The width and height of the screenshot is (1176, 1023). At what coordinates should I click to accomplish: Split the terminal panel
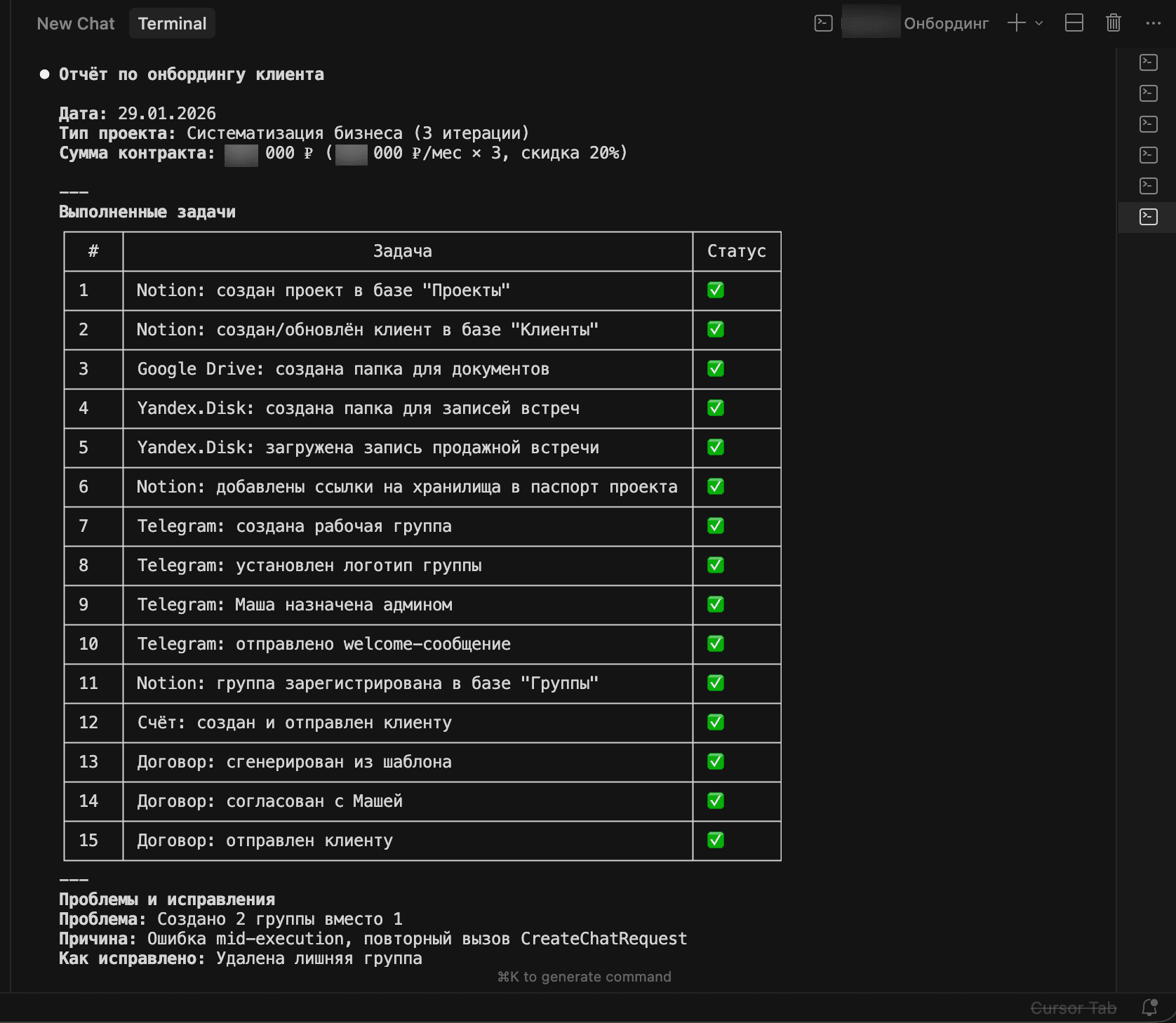[1074, 23]
